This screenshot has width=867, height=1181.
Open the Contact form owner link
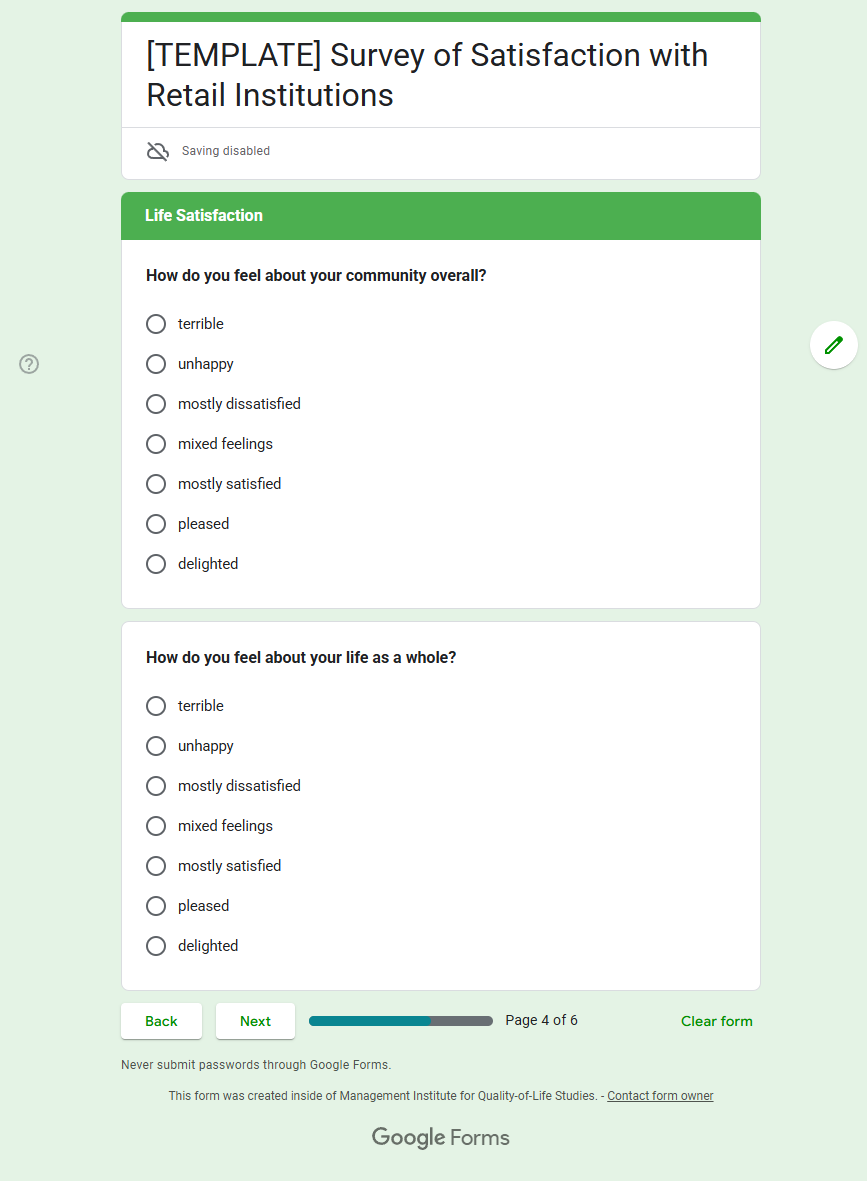(660, 1096)
